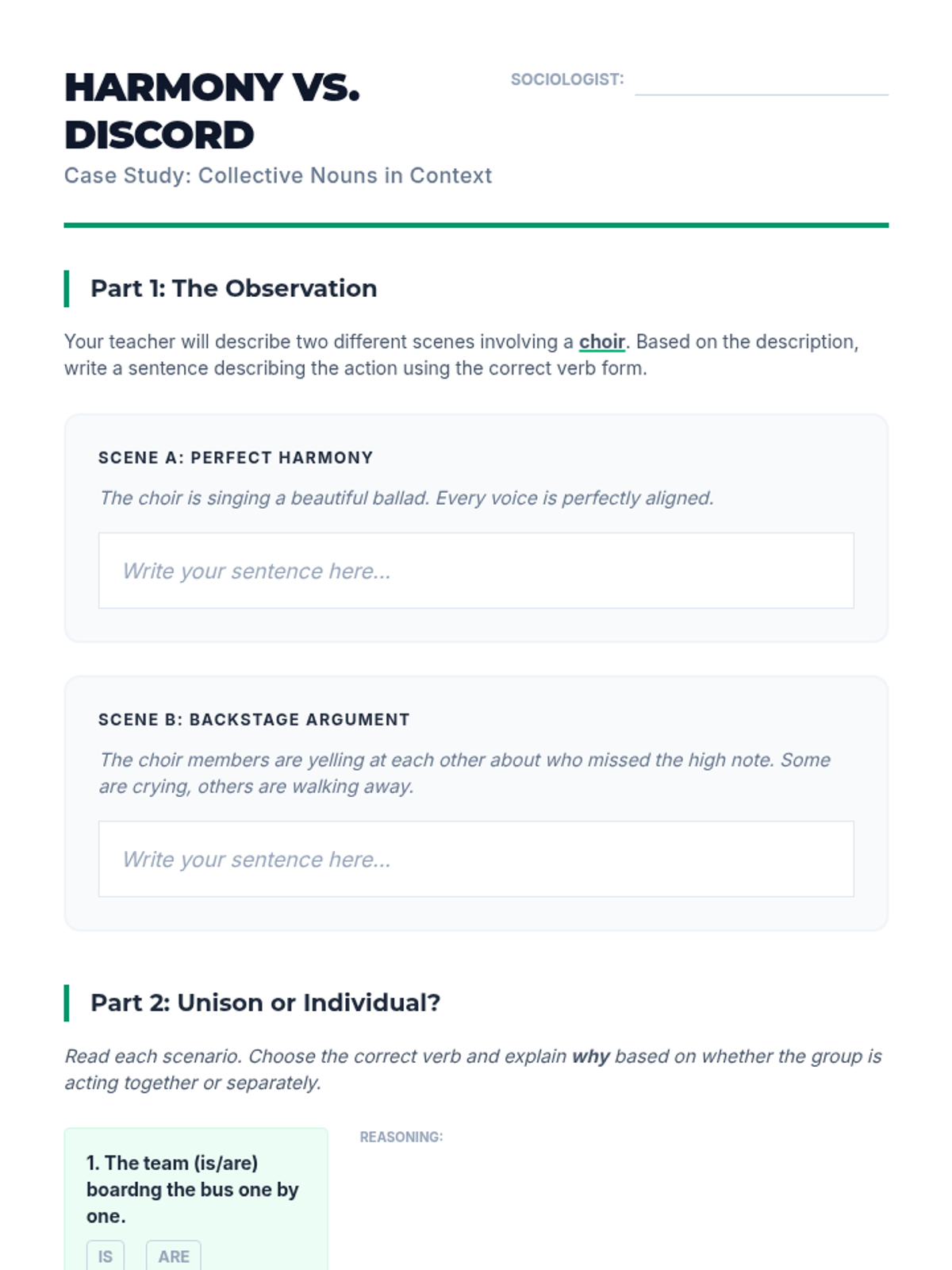Click the team boarding bus question card
This screenshot has height=1270, width=952.
point(196,1199)
